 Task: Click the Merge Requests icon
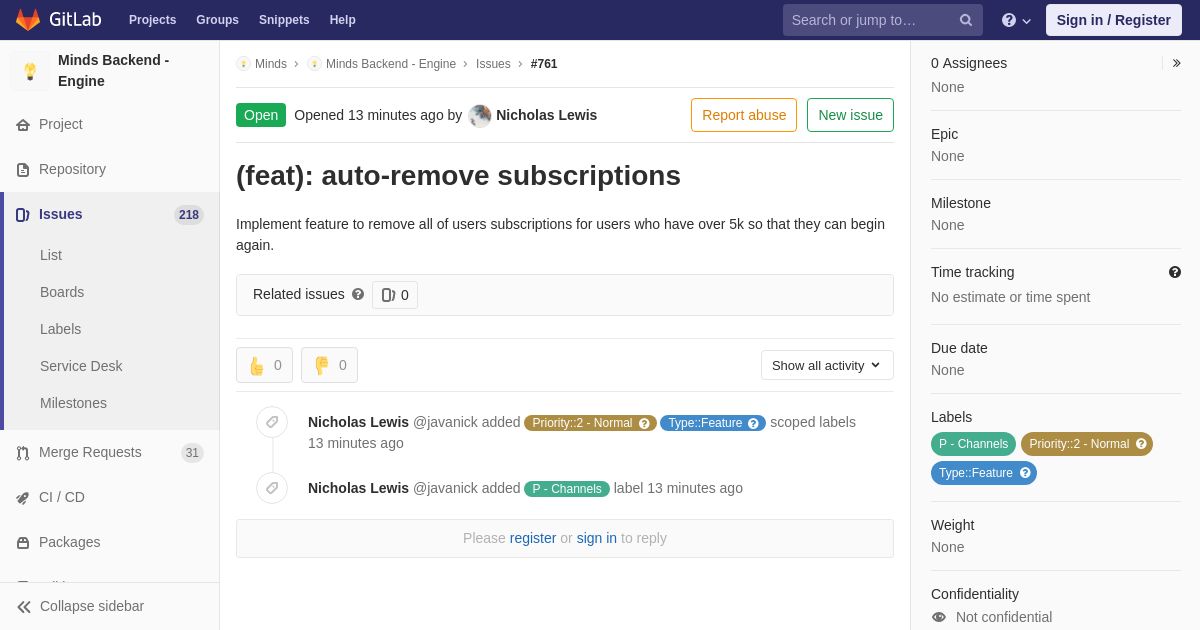click(23, 453)
